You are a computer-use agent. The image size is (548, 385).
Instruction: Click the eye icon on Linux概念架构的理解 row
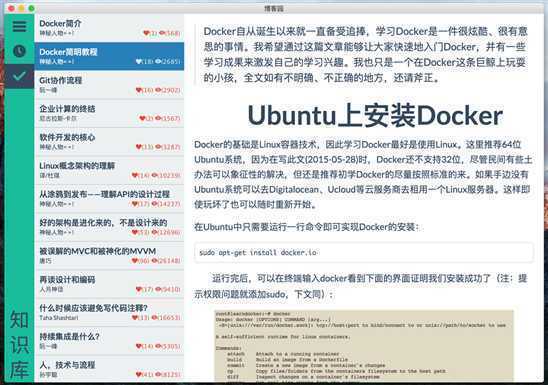(154, 175)
